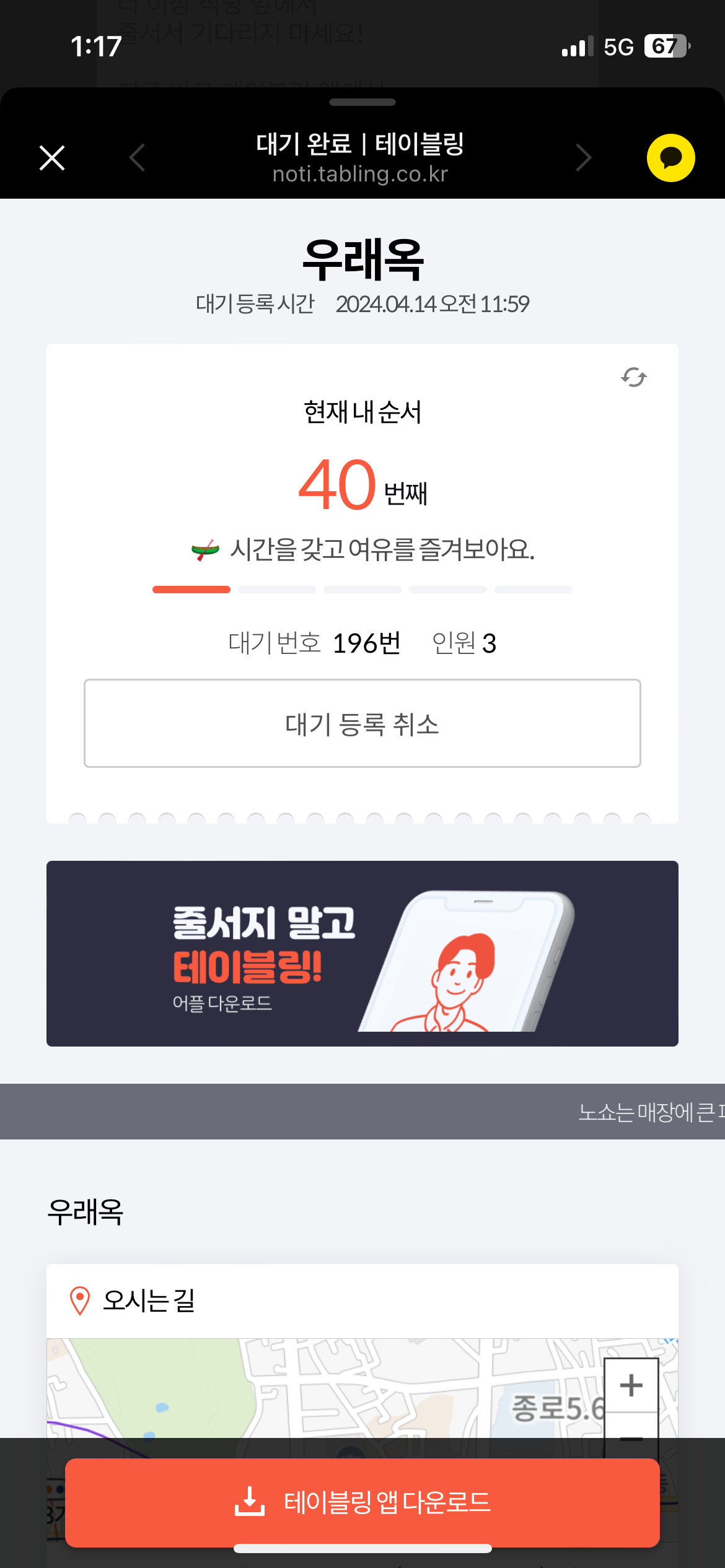Tap the noti.tabling.co.kr address text
Viewport: 725px width, 1568px height.
coord(360,174)
